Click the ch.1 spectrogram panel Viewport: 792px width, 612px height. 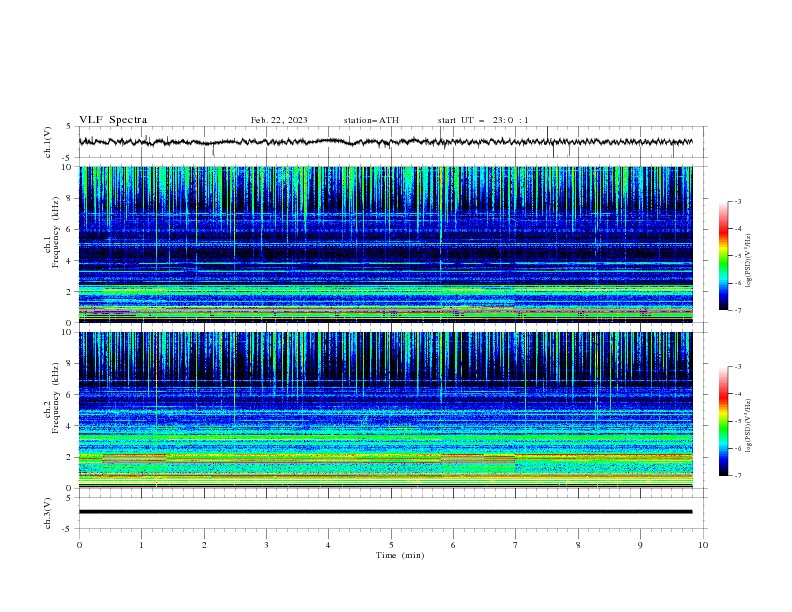385,244
